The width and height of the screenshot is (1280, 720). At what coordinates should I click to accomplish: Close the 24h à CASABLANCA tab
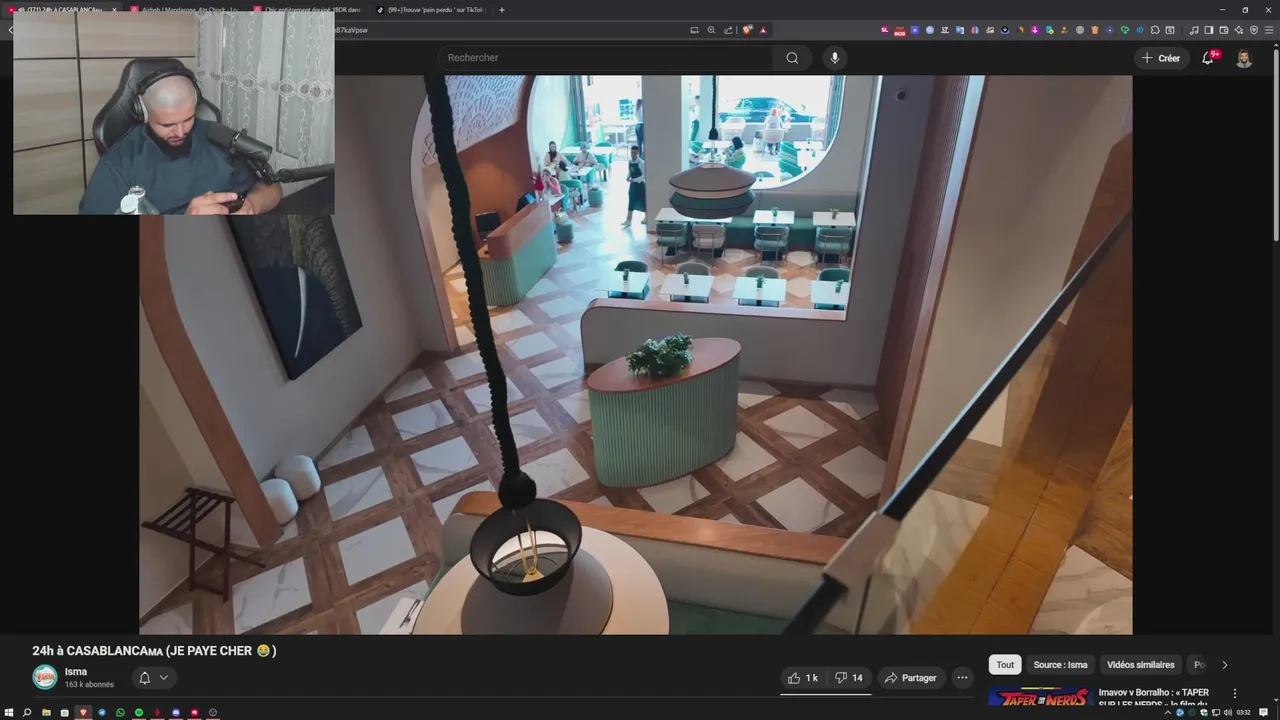tap(113, 10)
